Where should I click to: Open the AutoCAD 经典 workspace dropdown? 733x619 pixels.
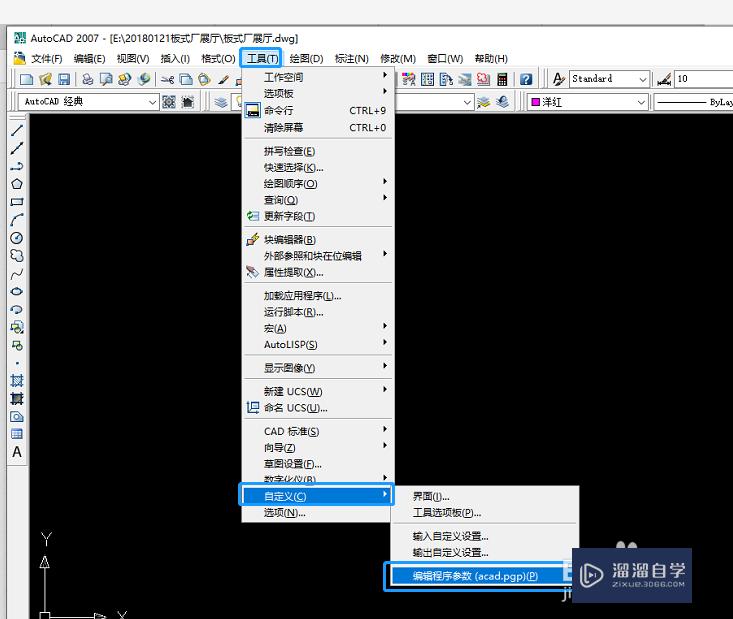(x=88, y=102)
